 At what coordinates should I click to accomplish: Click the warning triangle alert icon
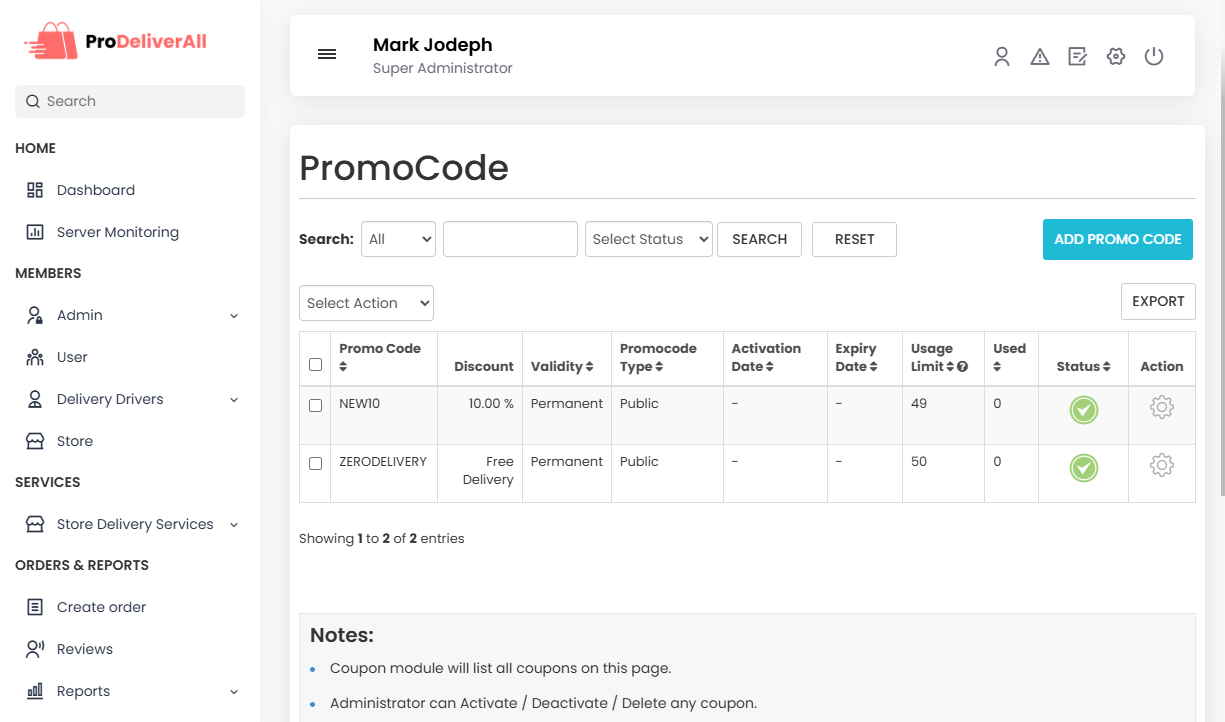pos(1040,57)
